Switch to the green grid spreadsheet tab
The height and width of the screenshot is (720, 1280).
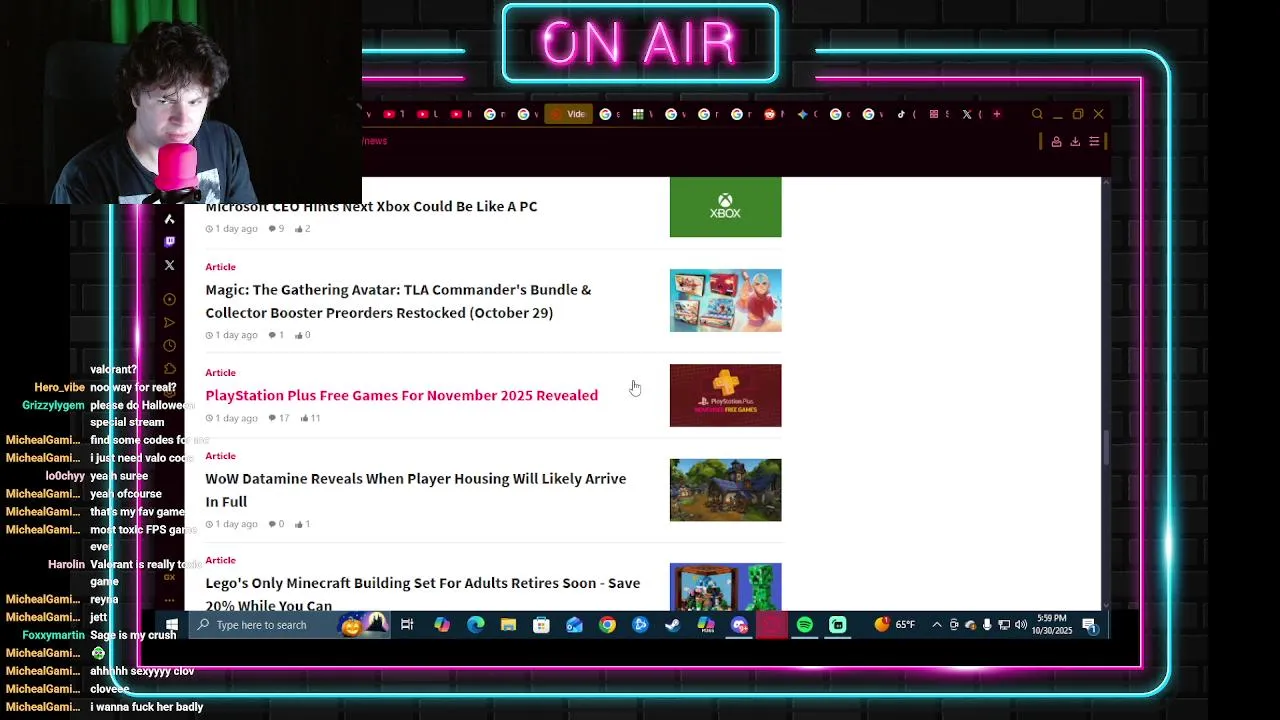(x=641, y=114)
